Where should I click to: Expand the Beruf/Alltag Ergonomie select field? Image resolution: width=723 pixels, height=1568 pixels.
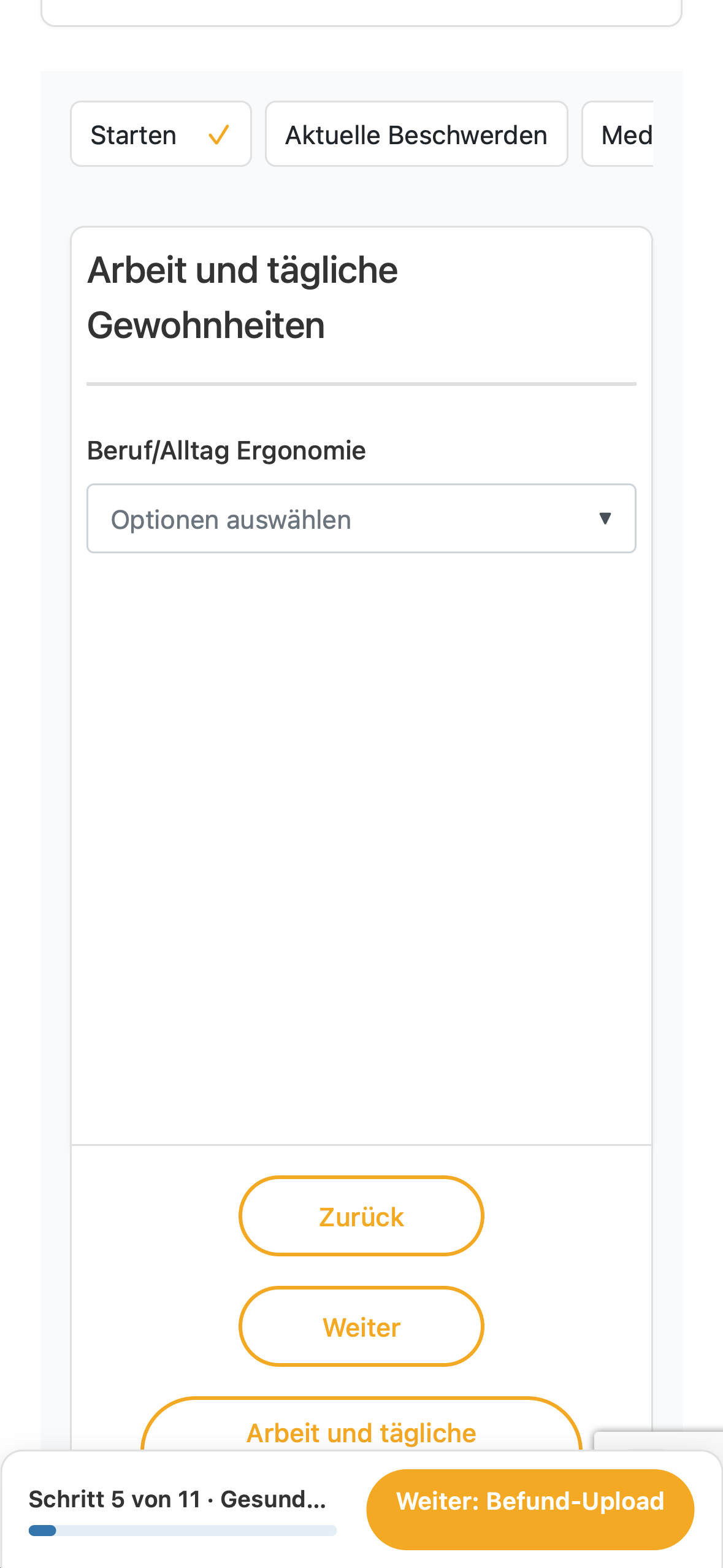point(361,519)
